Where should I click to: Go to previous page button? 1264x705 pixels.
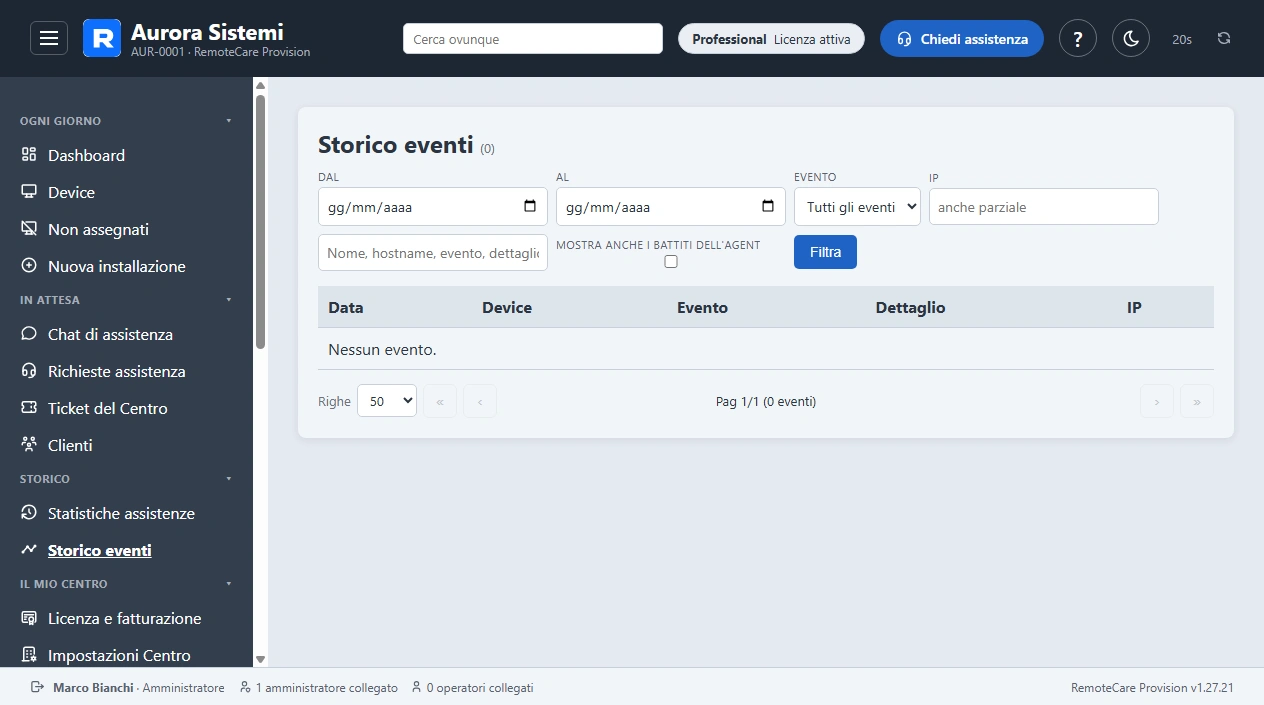[x=480, y=401]
